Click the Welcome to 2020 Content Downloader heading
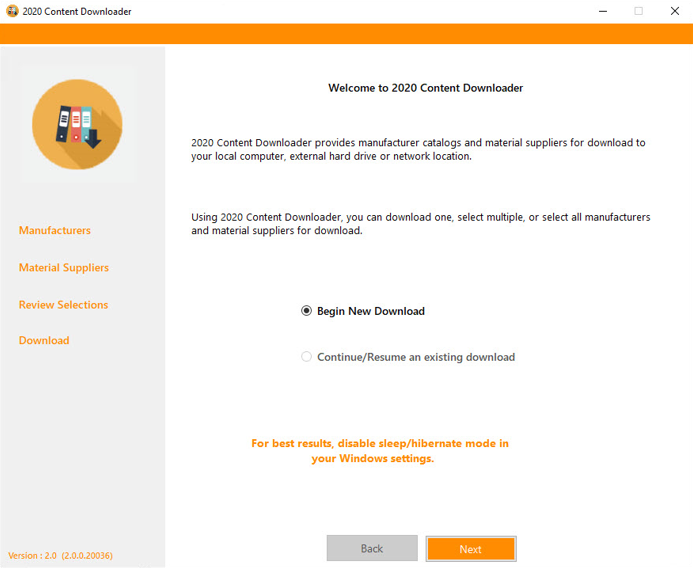 tap(426, 88)
